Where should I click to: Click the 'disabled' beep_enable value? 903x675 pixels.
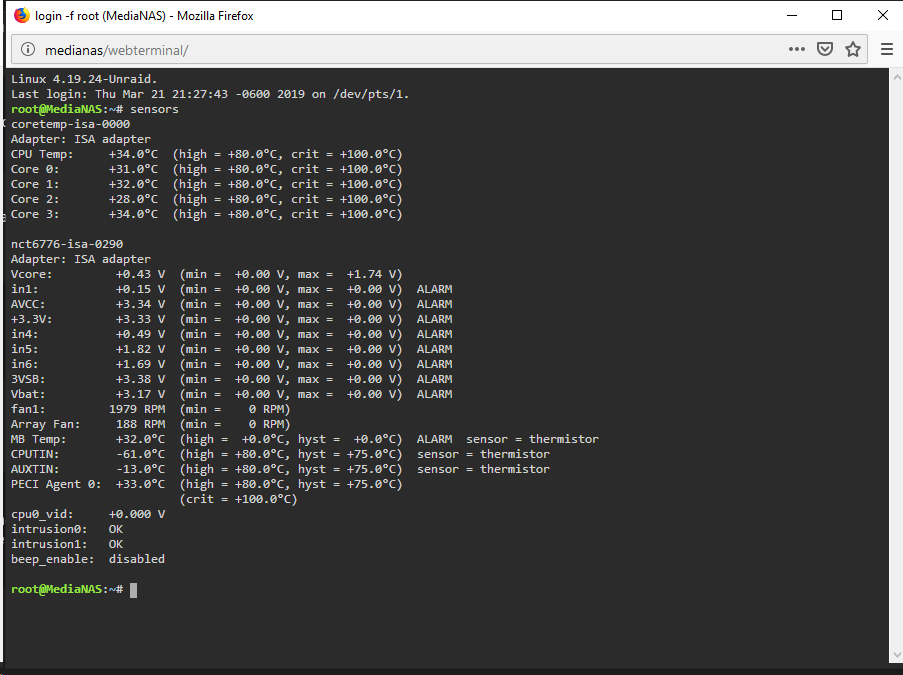137,559
